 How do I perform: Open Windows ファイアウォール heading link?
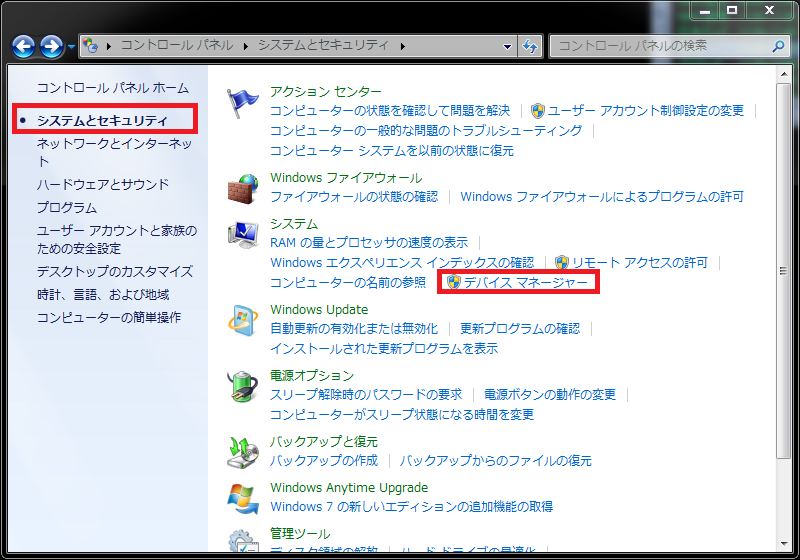coord(346,178)
